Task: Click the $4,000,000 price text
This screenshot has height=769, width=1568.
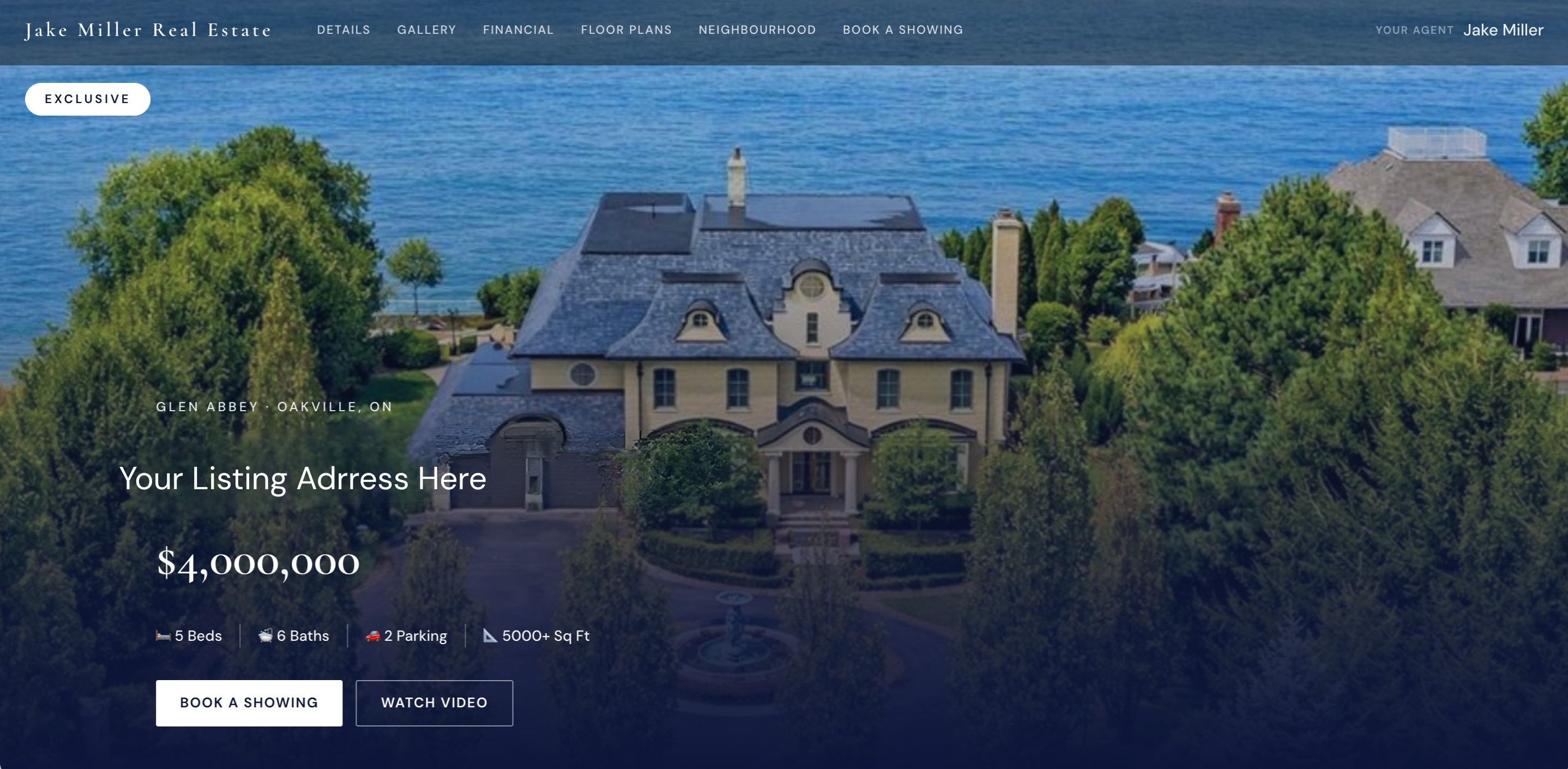Action: 258,562
